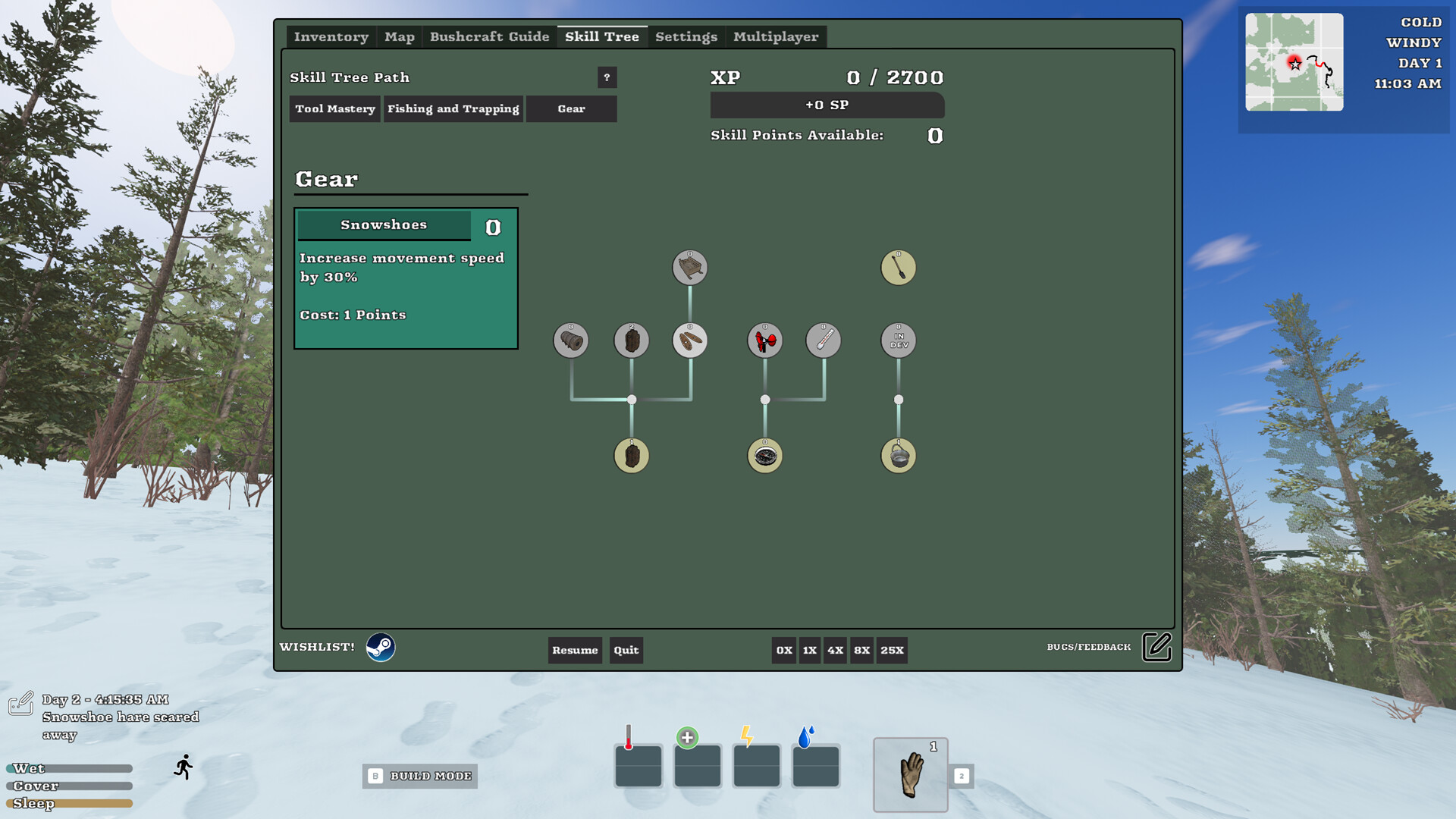Viewport: 1456px width, 819px height.
Task: Choose the Fishing and Trapping skill path
Action: [x=453, y=108]
